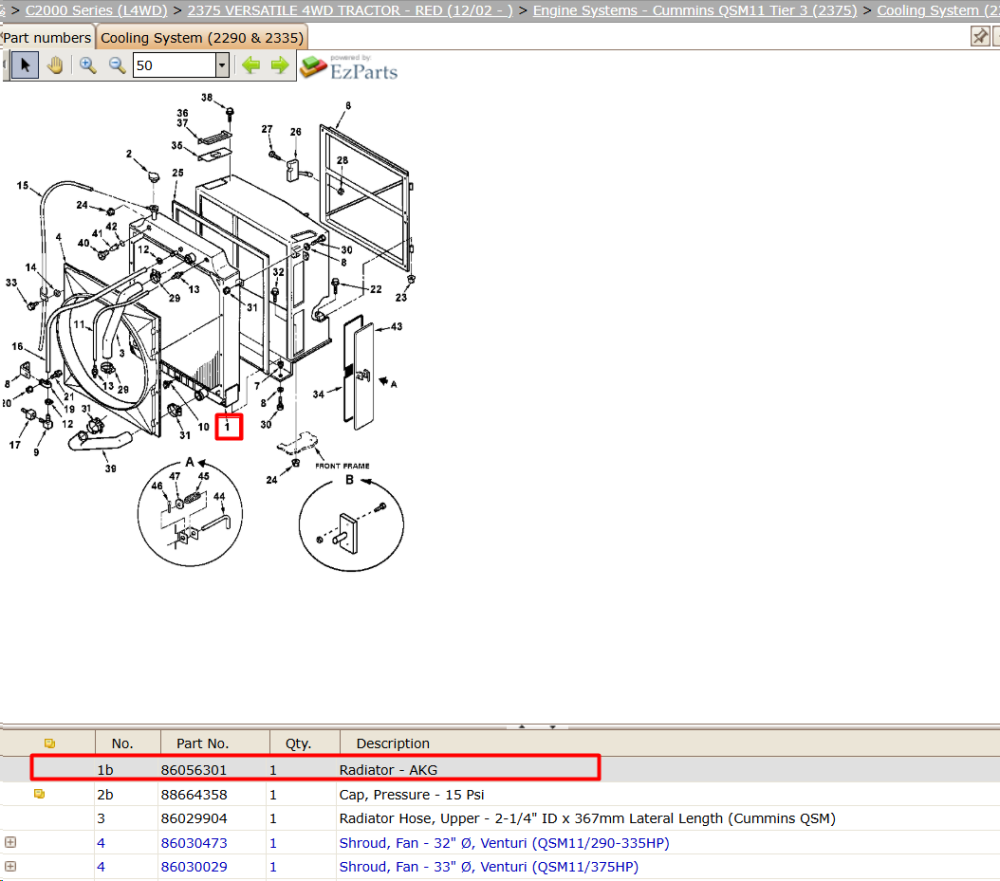Select Cooling System (2290 & 2335) tab

coord(202,38)
